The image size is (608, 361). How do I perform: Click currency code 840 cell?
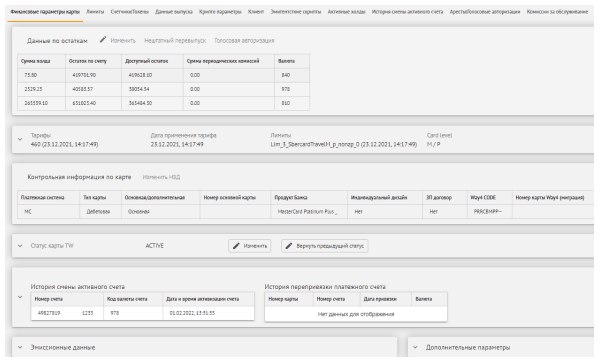click(292, 75)
